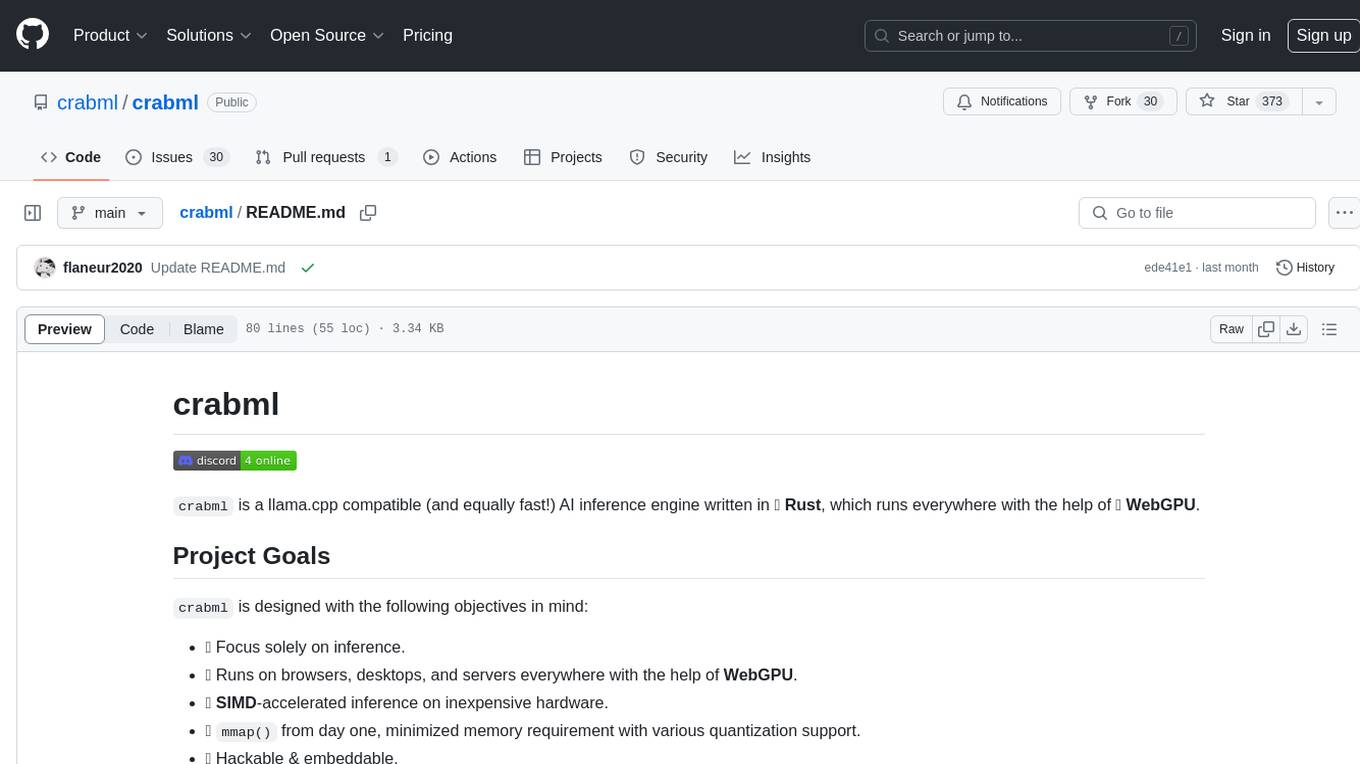Click the '80 lines (55 loc) · 3.34 KB' text
1360x764 pixels.
(345, 329)
